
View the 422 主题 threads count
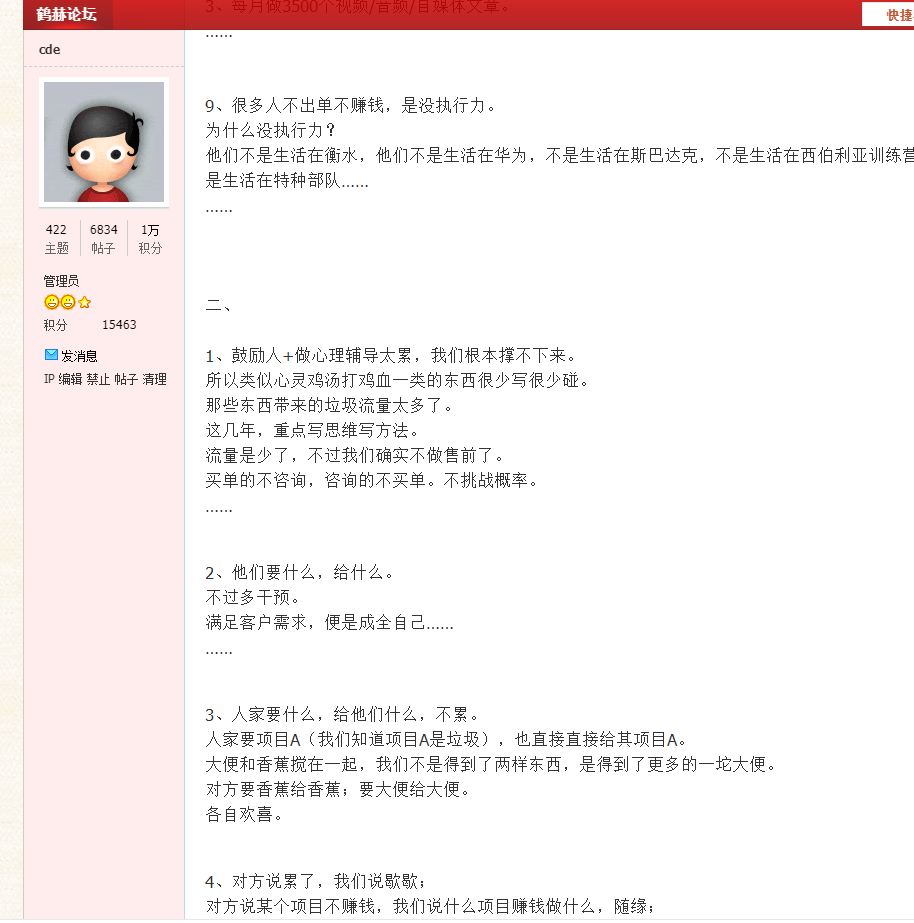(56, 239)
